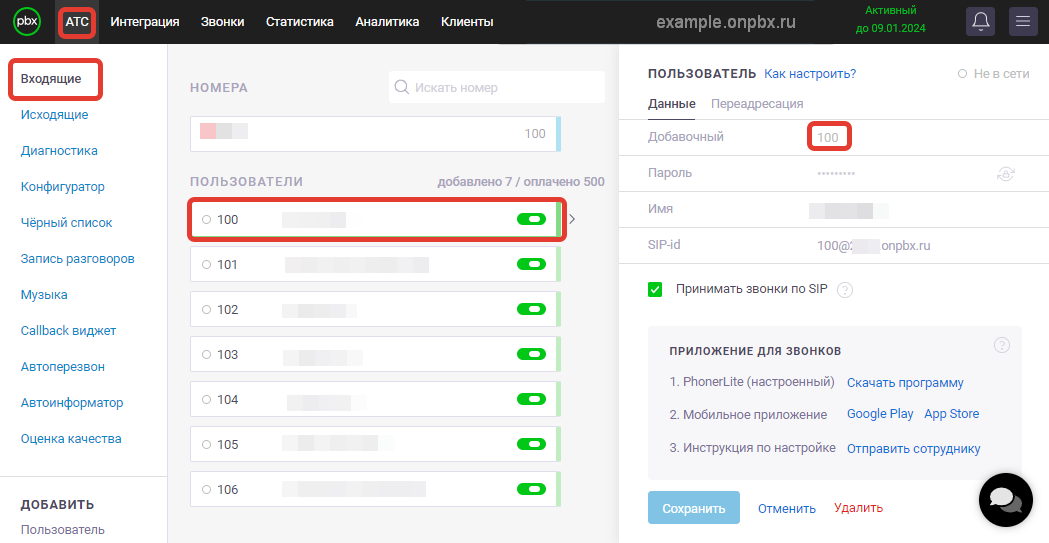Open help icon next to Принимать звонки по SIP

[845, 290]
